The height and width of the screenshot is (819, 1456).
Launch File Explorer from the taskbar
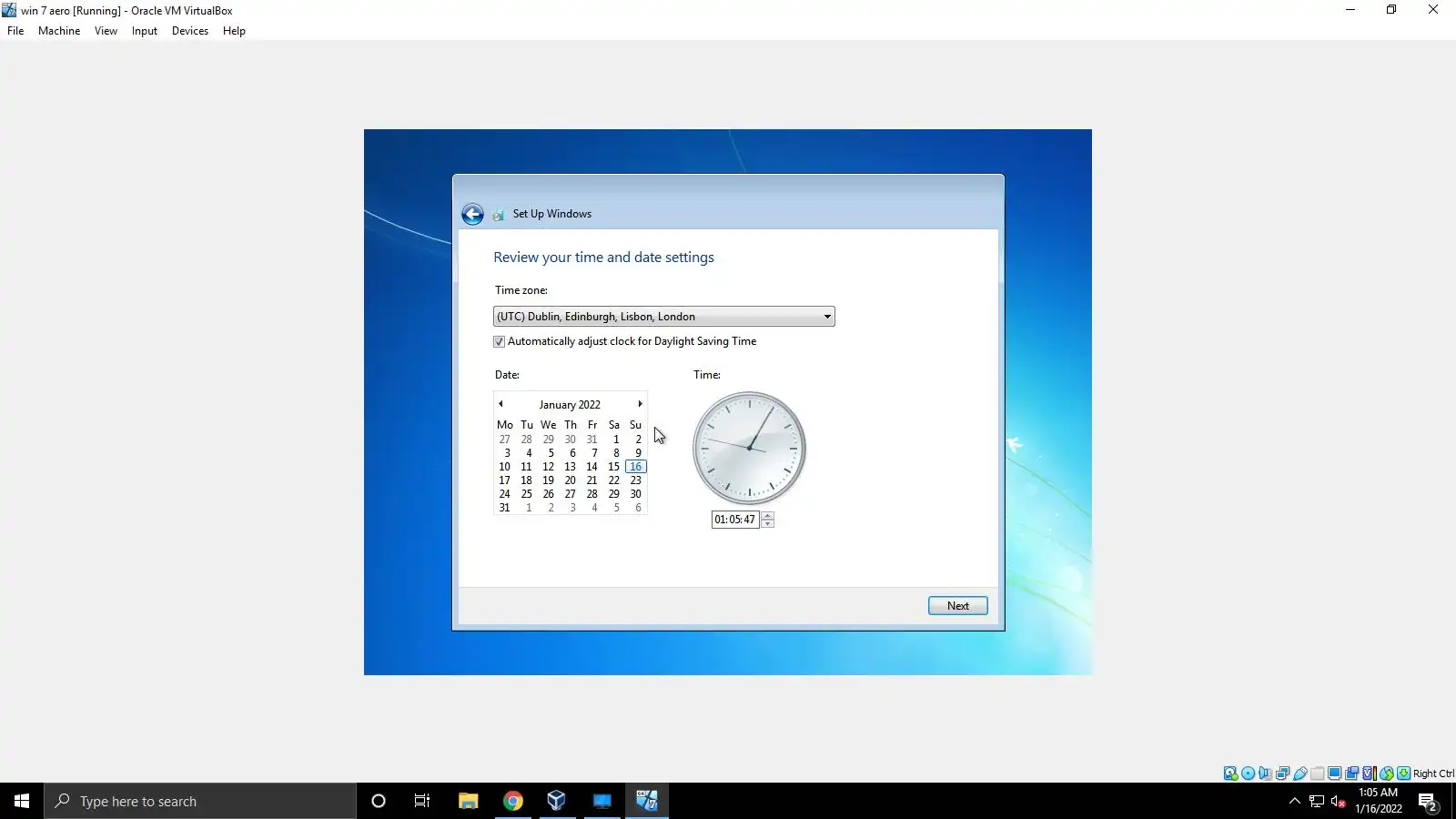[468, 801]
